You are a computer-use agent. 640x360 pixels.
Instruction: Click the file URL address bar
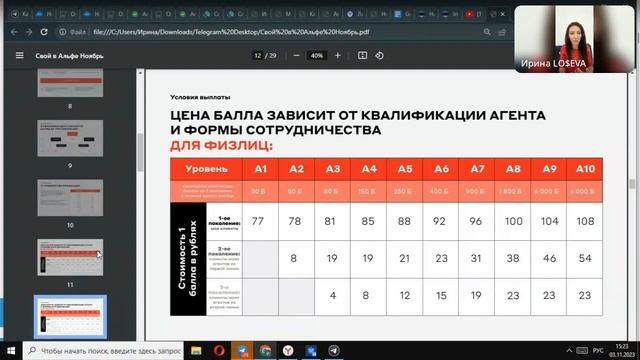231,32
